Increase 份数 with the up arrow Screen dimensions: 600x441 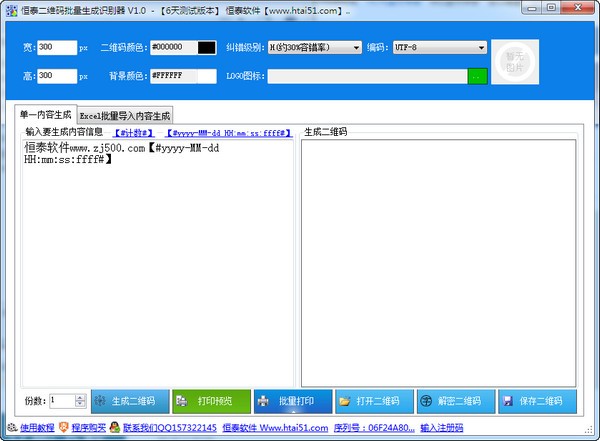(80, 398)
